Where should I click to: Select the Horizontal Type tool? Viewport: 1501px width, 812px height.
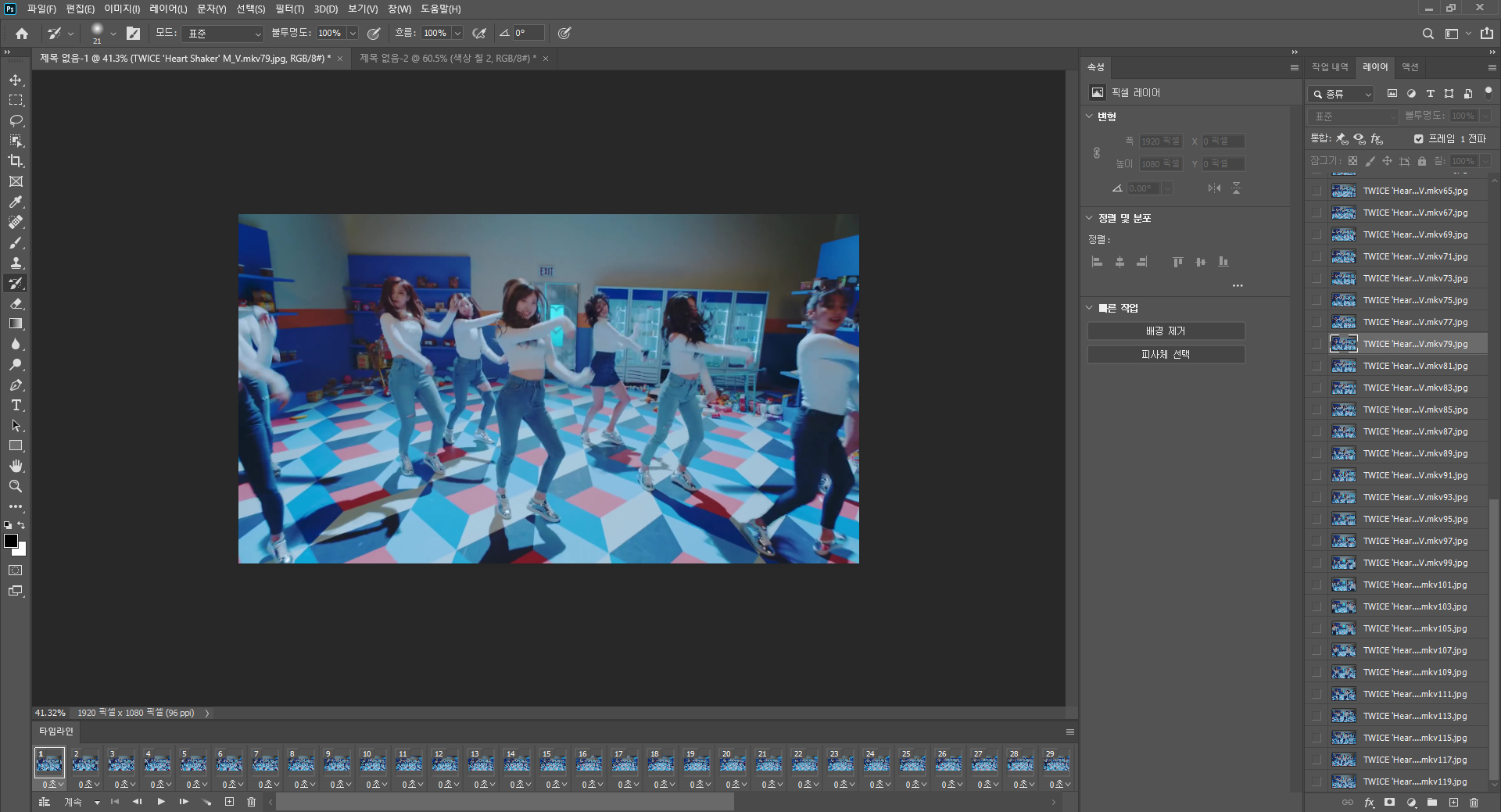point(16,405)
